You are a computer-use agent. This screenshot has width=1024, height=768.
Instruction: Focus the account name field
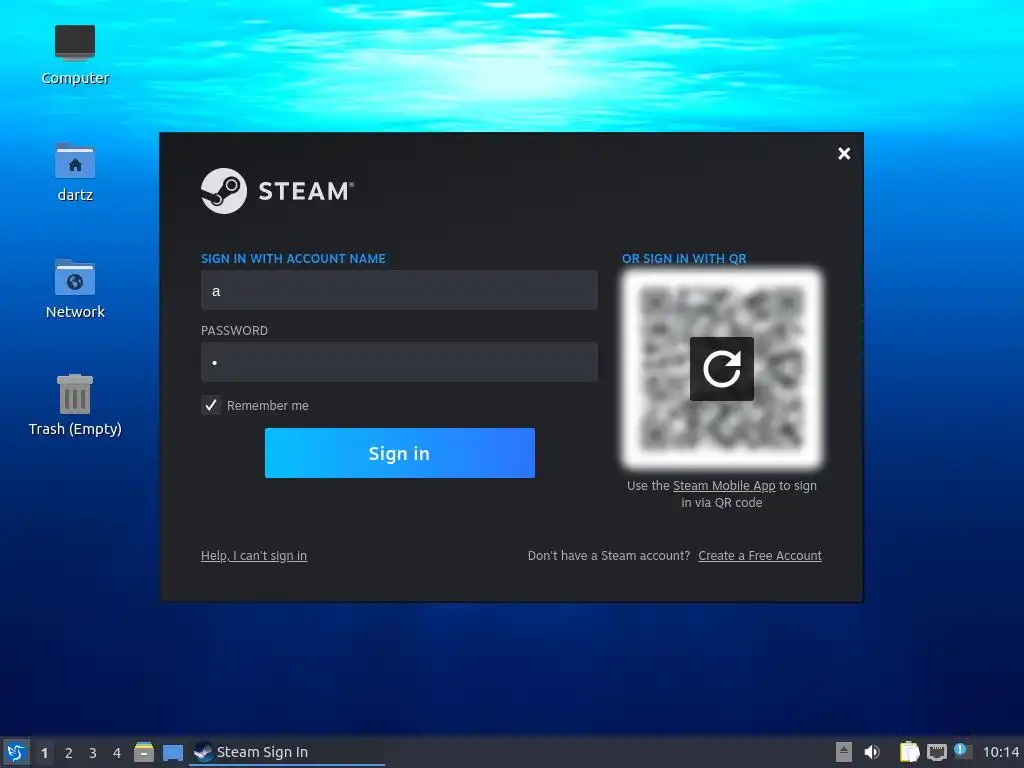coord(399,291)
